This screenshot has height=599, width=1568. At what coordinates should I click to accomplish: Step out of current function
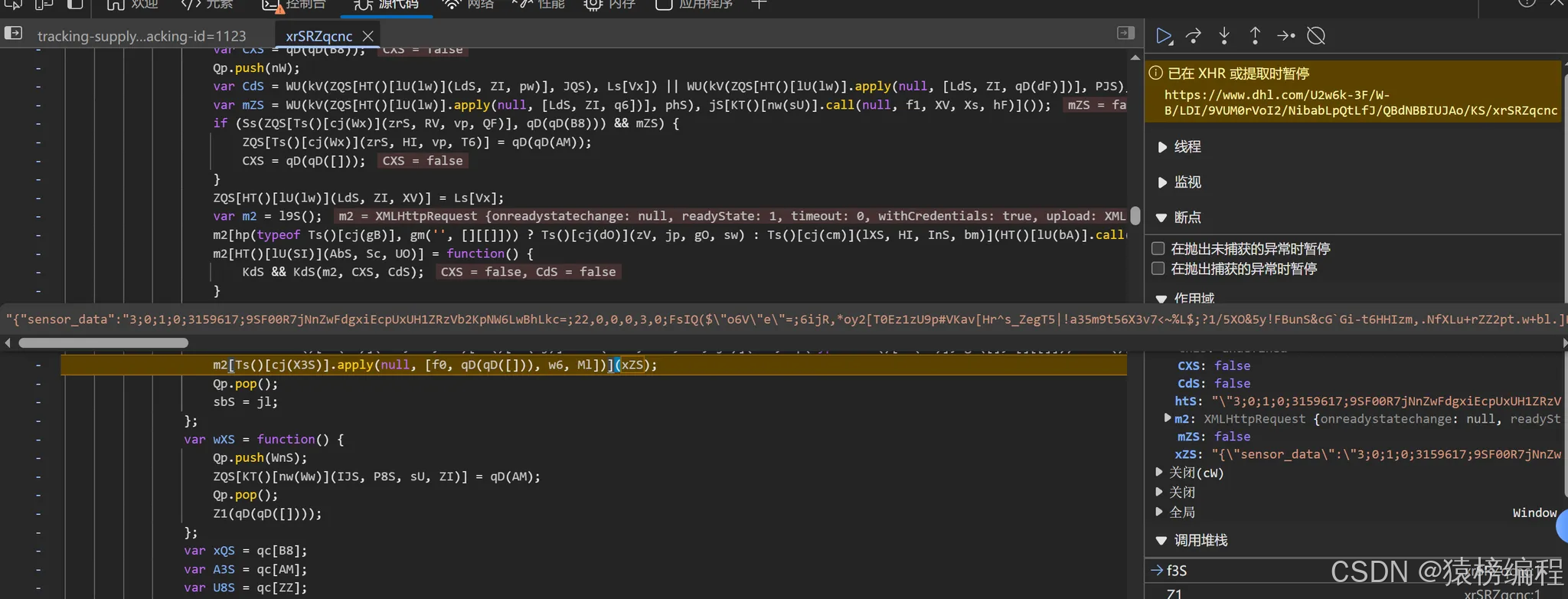[1255, 36]
